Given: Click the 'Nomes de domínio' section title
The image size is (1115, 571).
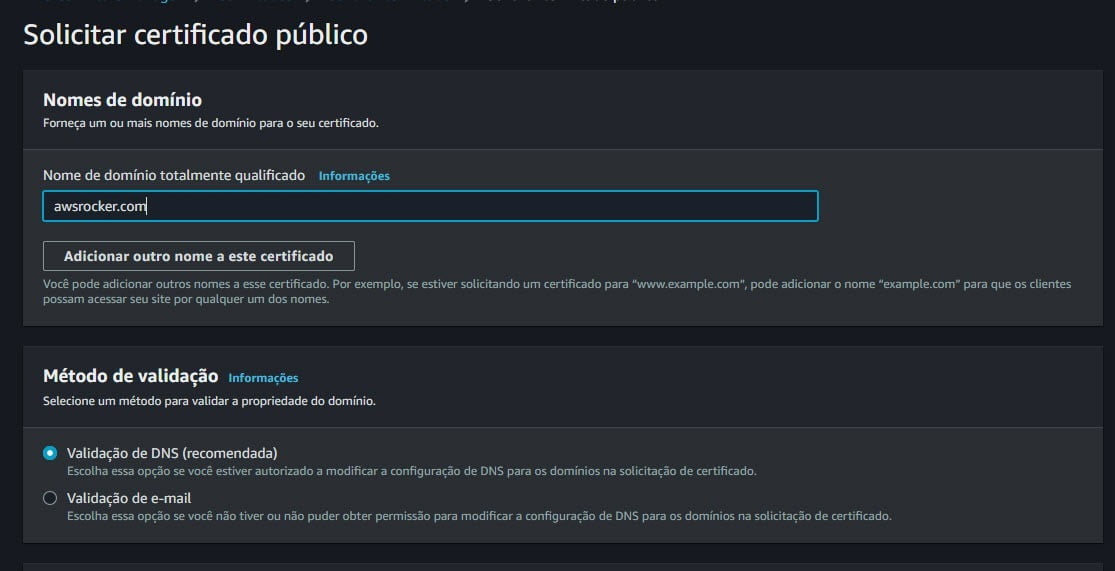Looking at the screenshot, I should (122, 100).
